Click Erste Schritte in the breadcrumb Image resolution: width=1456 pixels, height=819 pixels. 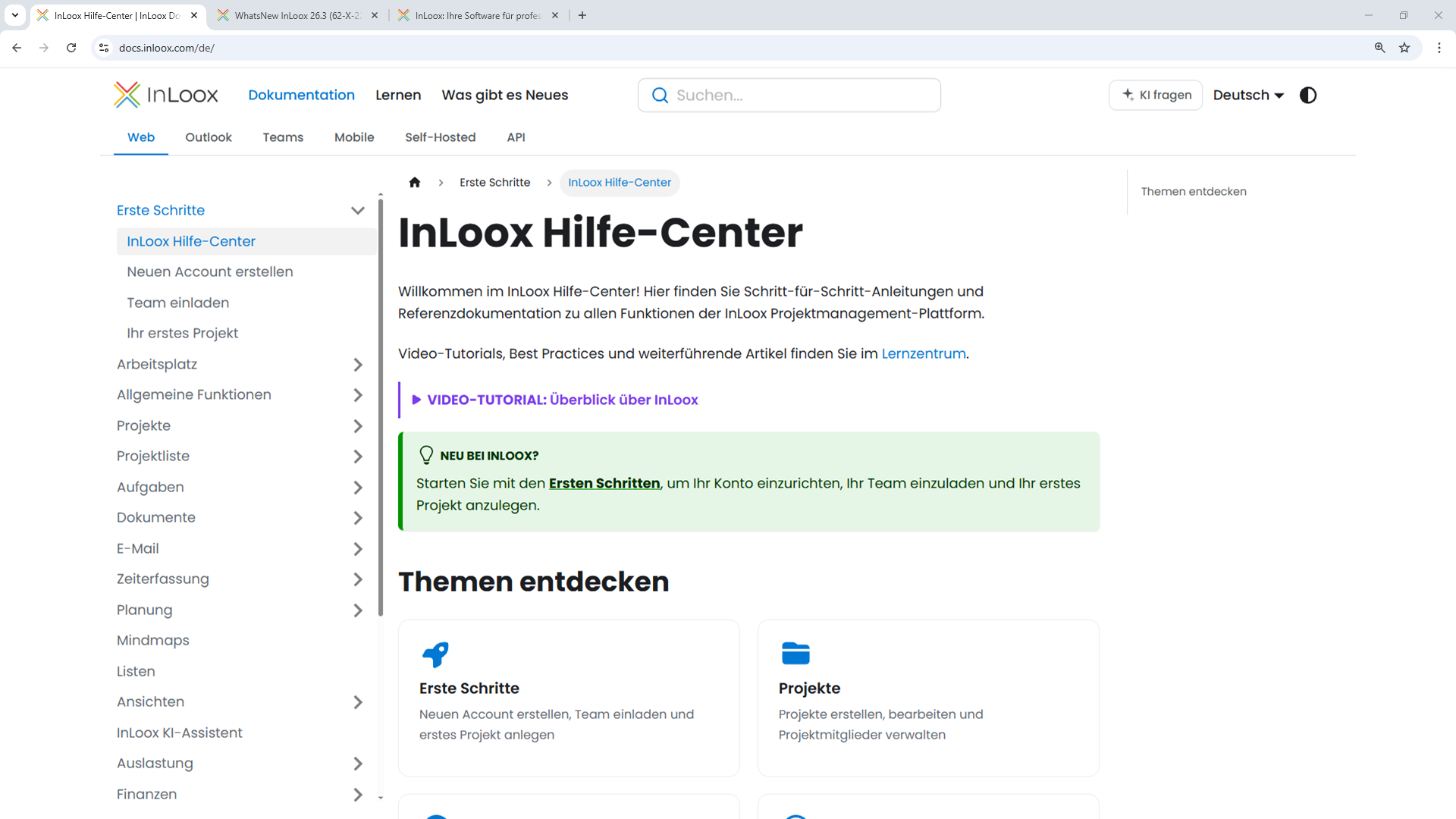[x=494, y=183]
